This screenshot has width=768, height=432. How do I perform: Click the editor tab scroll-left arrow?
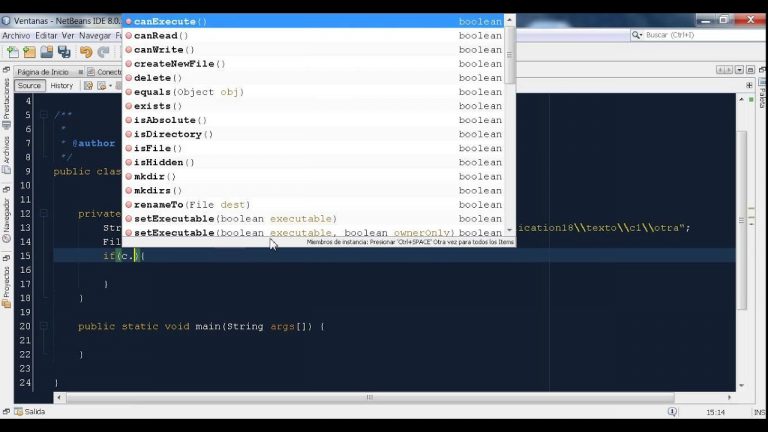coord(720,70)
